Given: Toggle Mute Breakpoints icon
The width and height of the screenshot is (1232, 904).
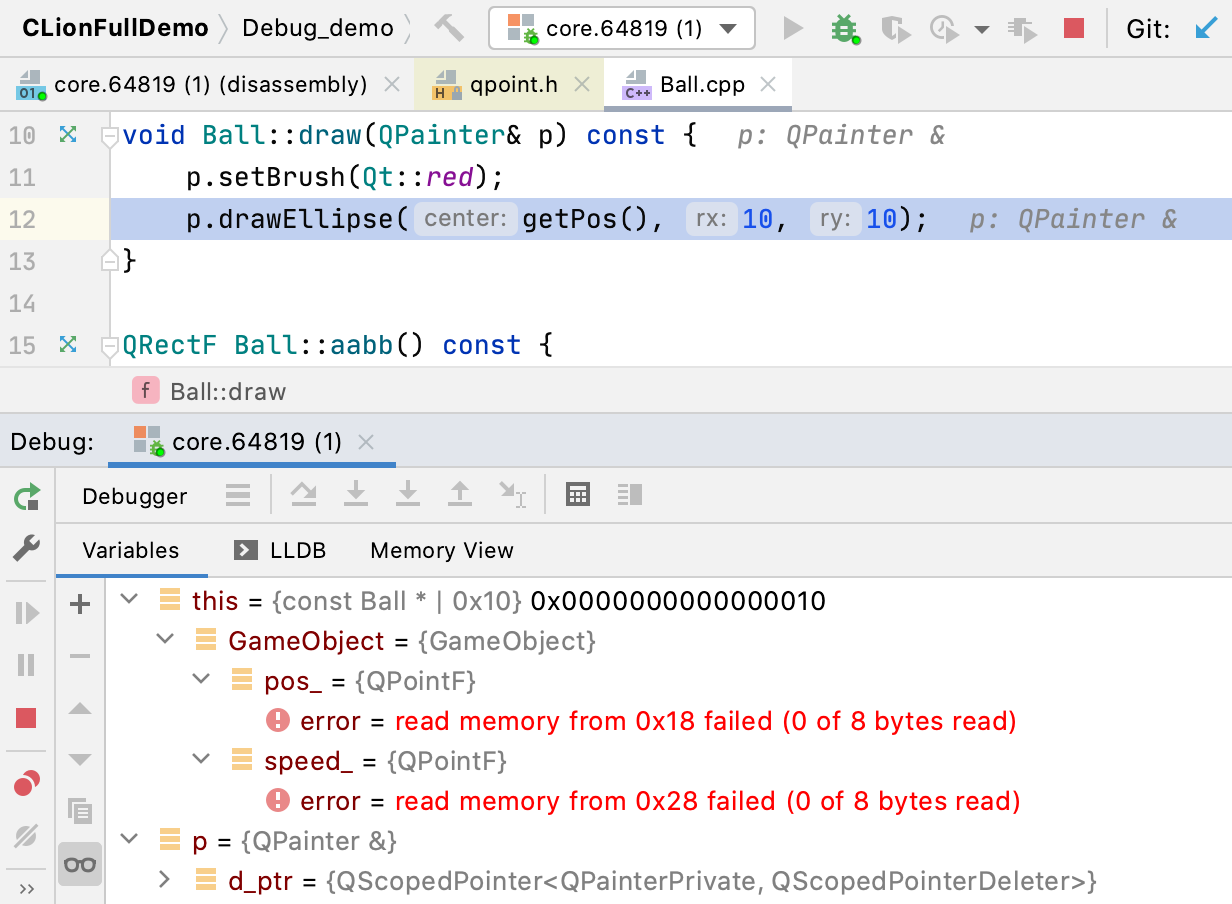Looking at the screenshot, I should (x=27, y=835).
